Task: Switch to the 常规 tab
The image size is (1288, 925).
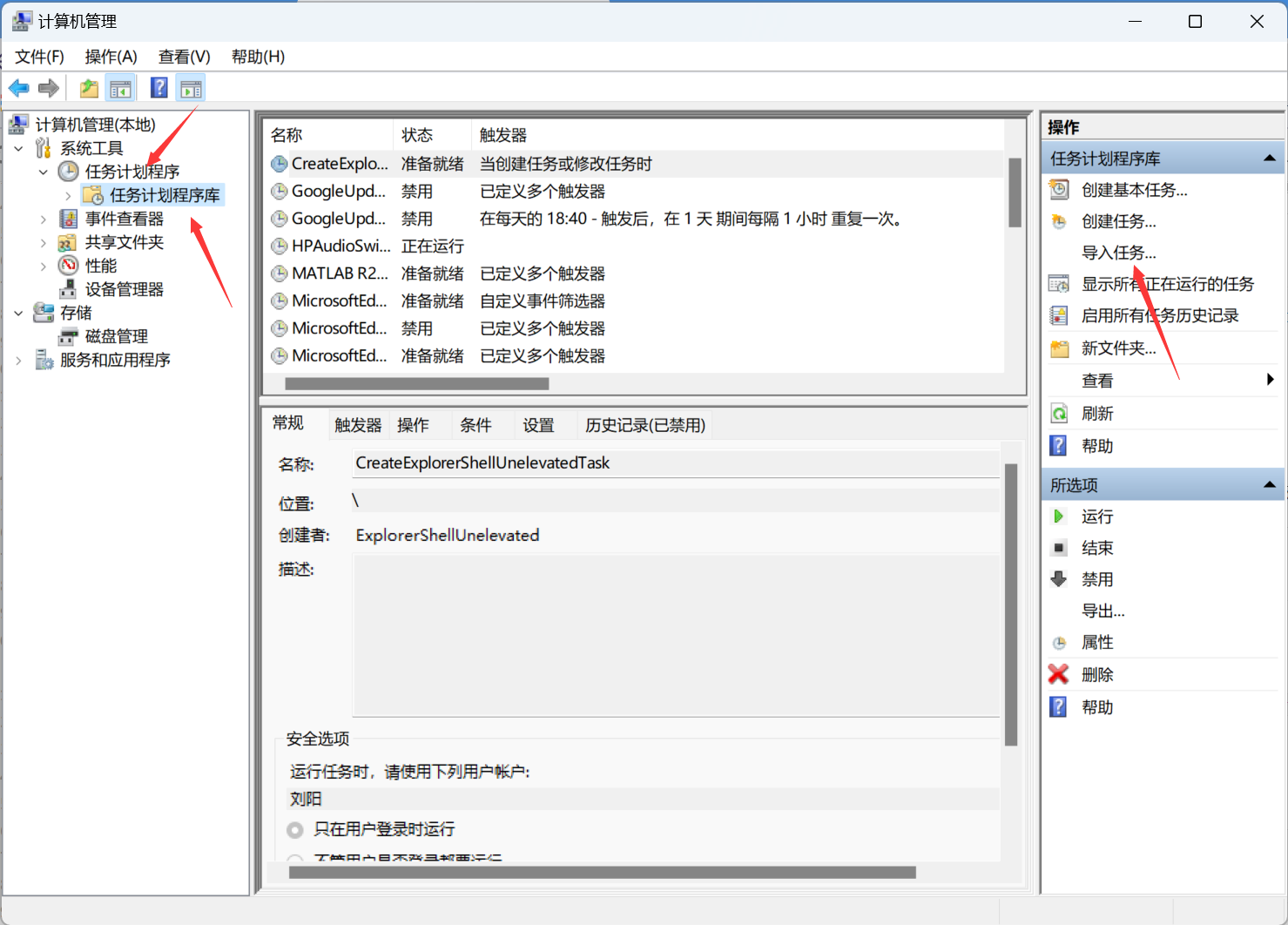Action: coord(288,423)
